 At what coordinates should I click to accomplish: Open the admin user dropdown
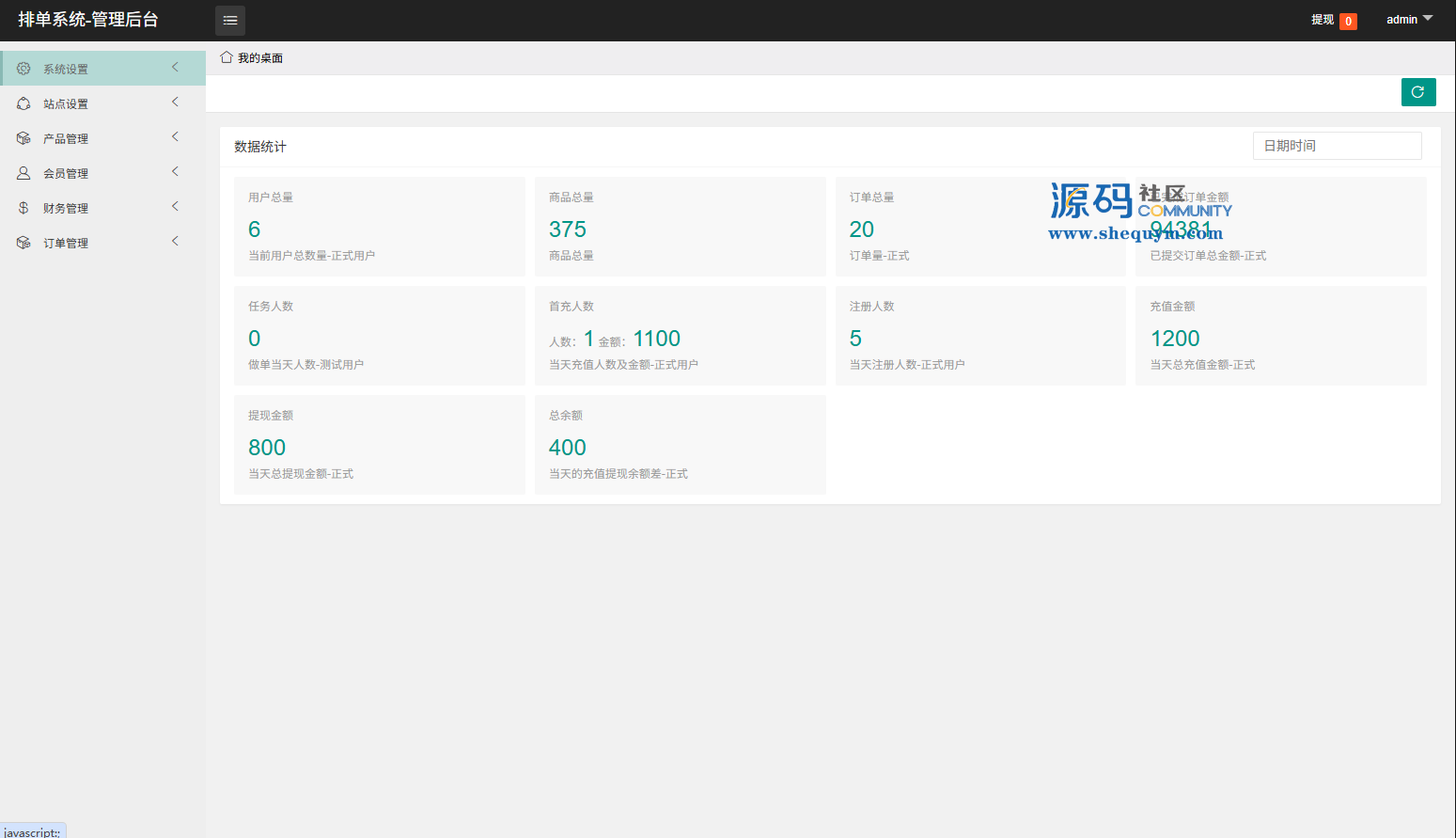[x=1408, y=20]
